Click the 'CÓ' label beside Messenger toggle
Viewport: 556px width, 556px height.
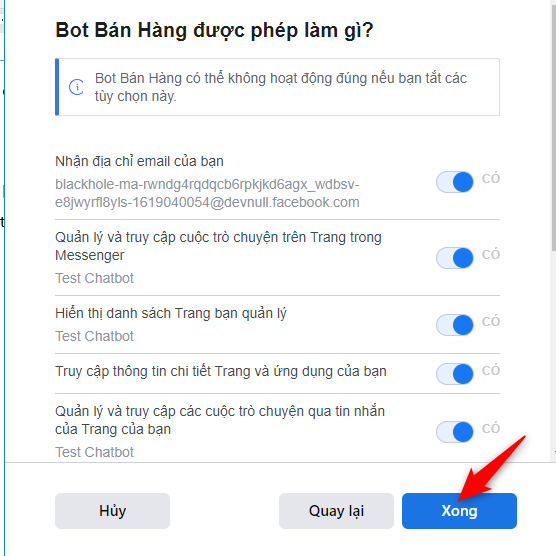(491, 254)
